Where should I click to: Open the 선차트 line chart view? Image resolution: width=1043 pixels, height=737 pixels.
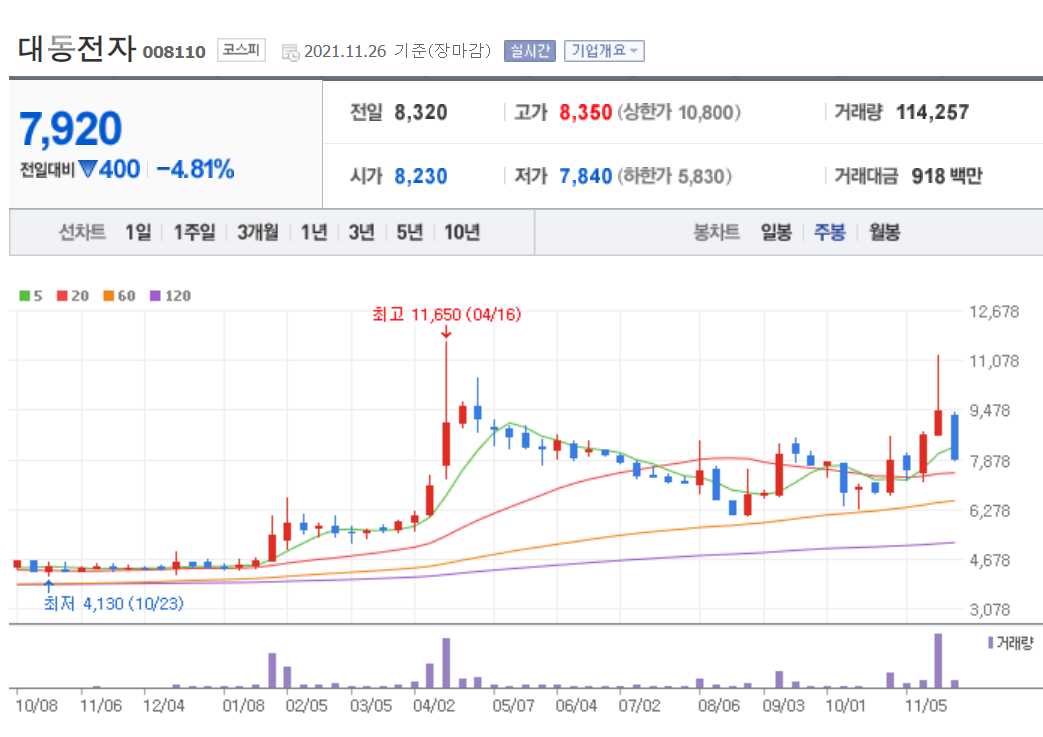[x=82, y=231]
